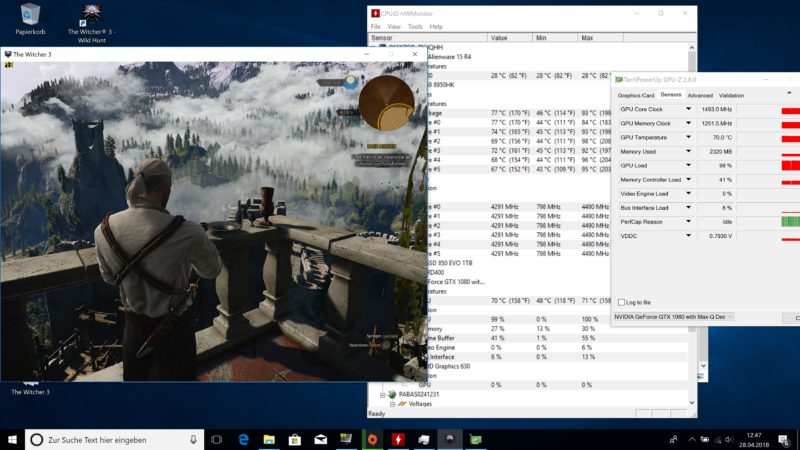Open PerfCap Reason dropdown arrow
This screenshot has height=450, width=800.
688,222
